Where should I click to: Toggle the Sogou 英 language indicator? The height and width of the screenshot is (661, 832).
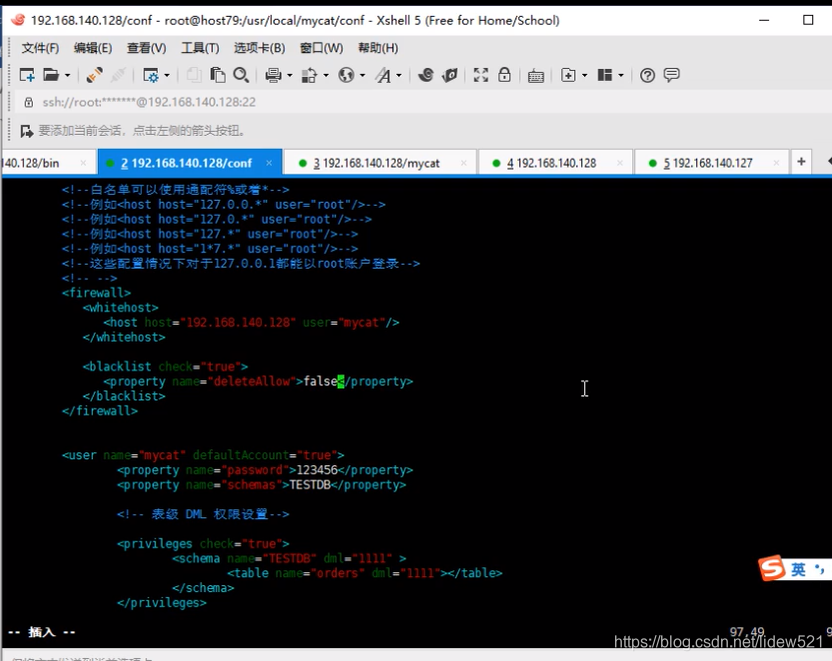click(798, 569)
